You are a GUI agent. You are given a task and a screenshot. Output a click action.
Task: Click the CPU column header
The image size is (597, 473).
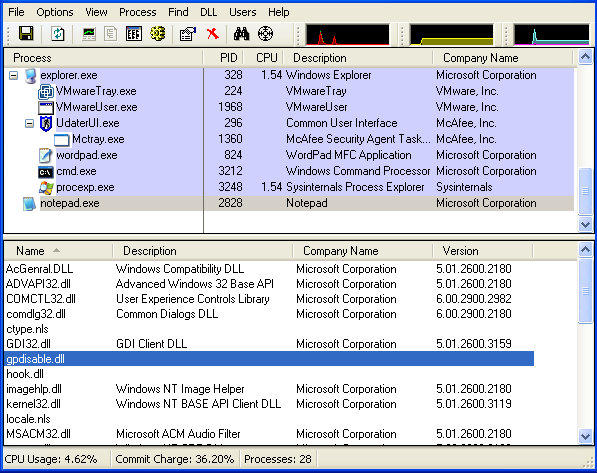[x=266, y=58]
